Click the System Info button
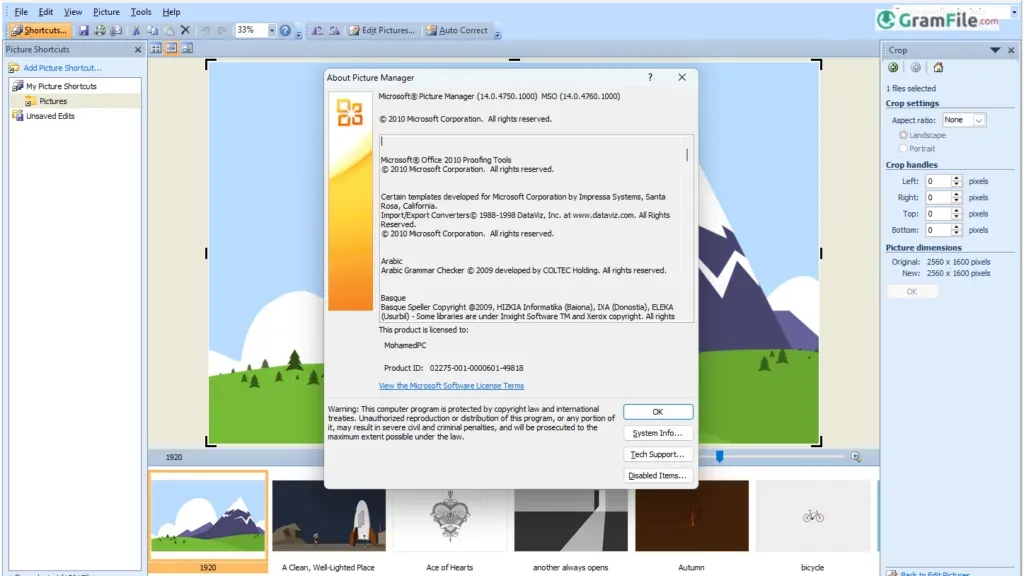This screenshot has height=576, width=1024. point(658,433)
